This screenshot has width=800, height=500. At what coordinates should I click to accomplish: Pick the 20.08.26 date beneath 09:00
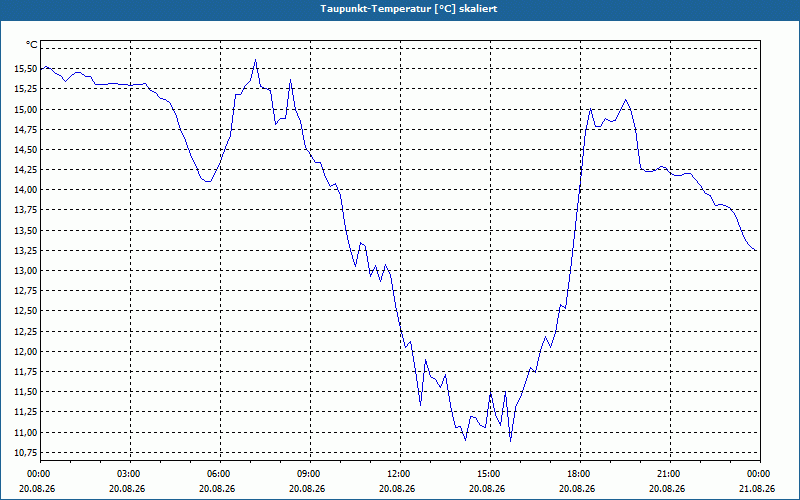[x=307, y=489]
